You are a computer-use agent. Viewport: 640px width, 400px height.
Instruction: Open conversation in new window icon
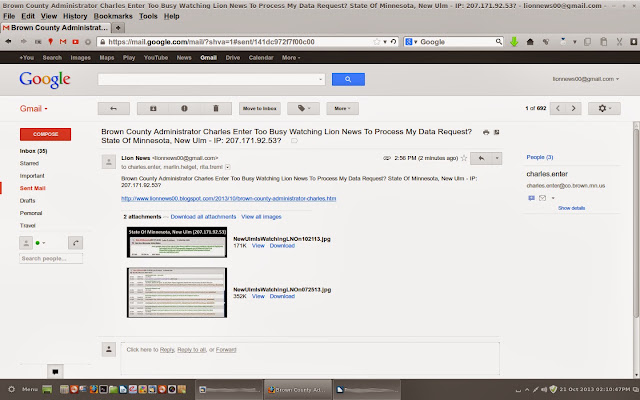[x=497, y=132]
